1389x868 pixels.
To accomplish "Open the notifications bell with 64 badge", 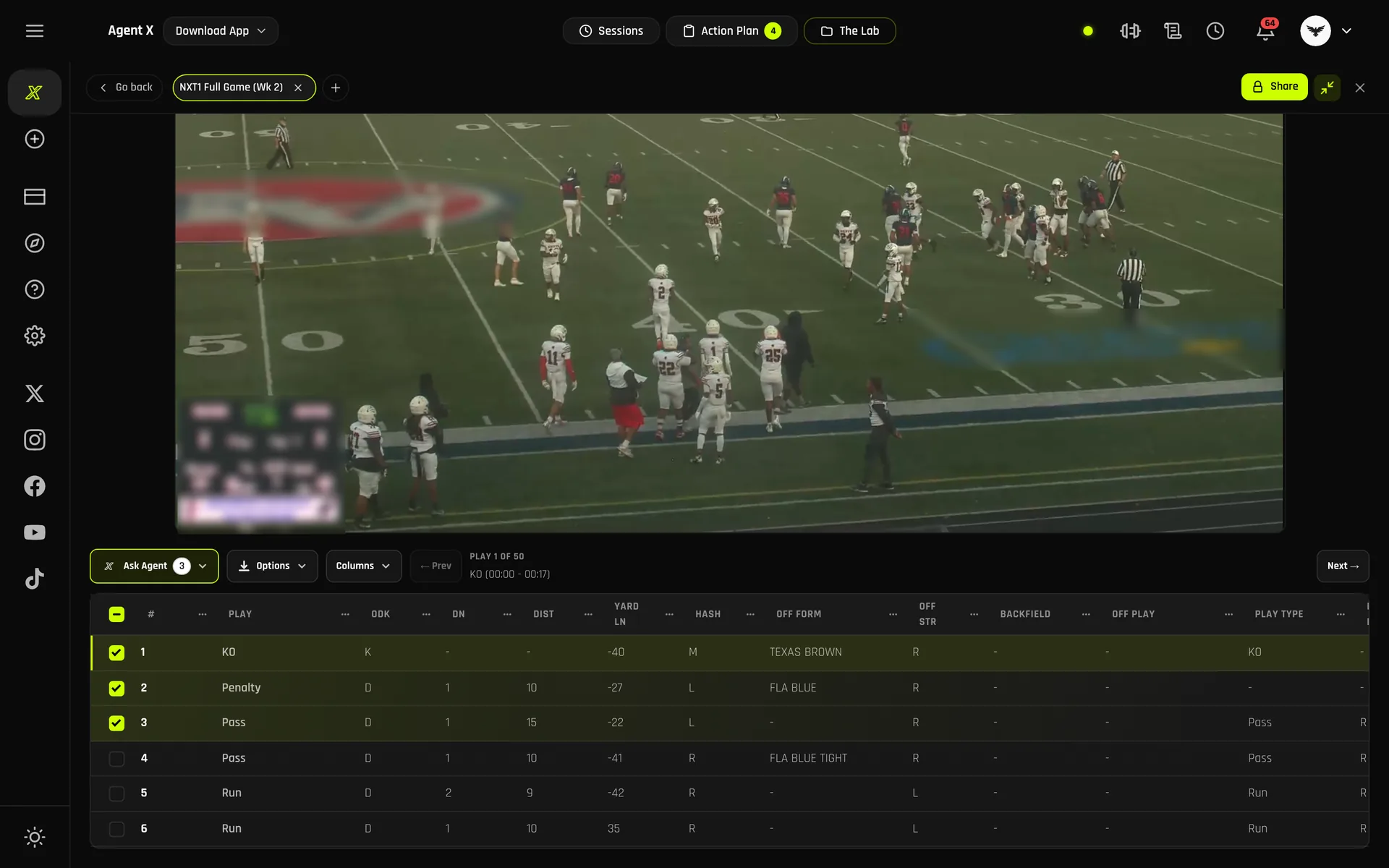I will click(1265, 30).
